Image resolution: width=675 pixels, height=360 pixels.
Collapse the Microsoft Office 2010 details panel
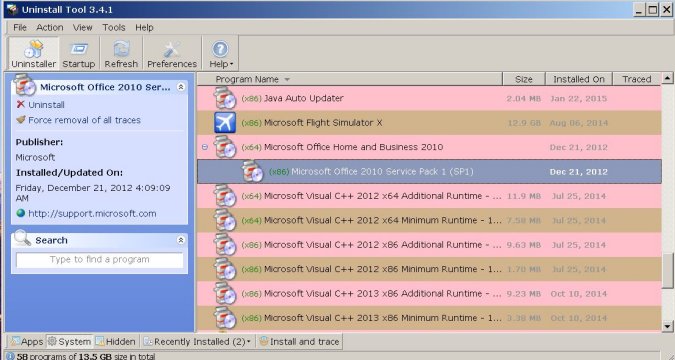point(181,87)
